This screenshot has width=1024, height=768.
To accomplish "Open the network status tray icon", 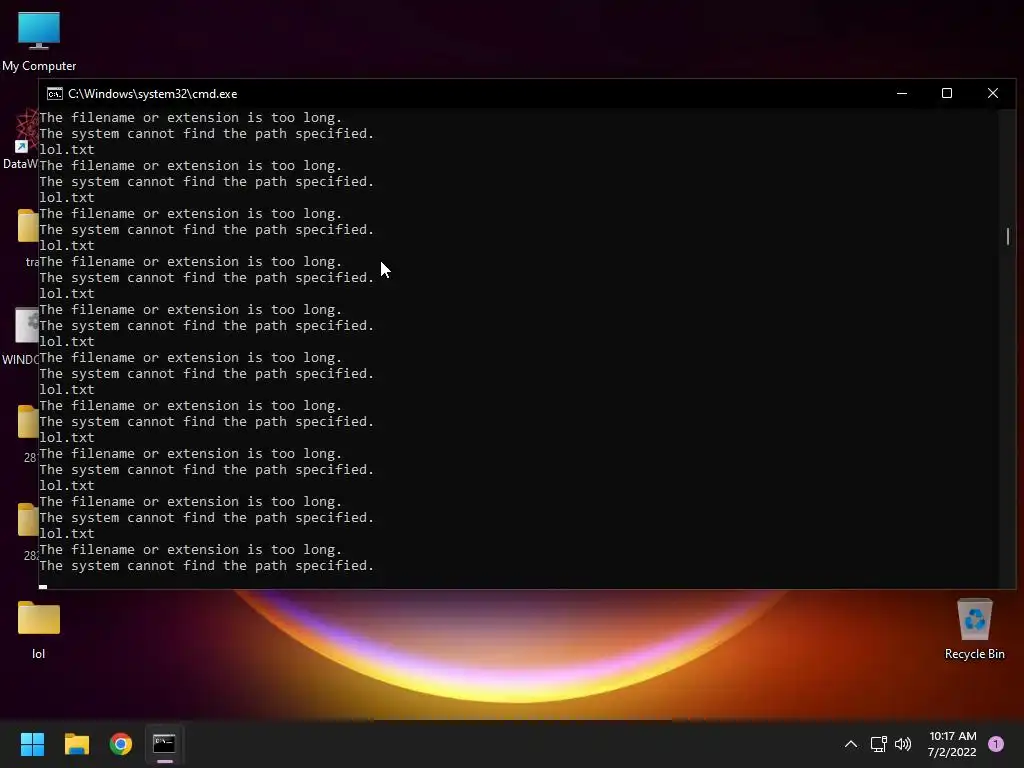I will (x=878, y=744).
